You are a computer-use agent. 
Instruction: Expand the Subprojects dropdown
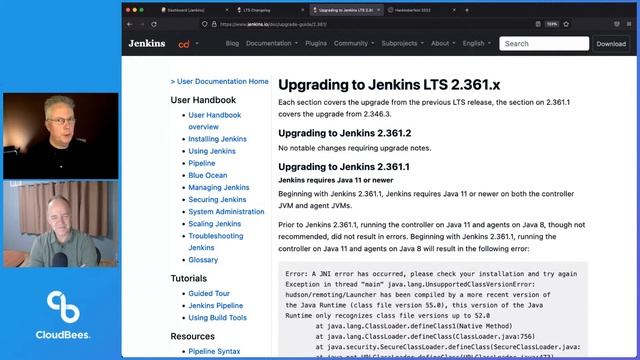click(x=402, y=43)
